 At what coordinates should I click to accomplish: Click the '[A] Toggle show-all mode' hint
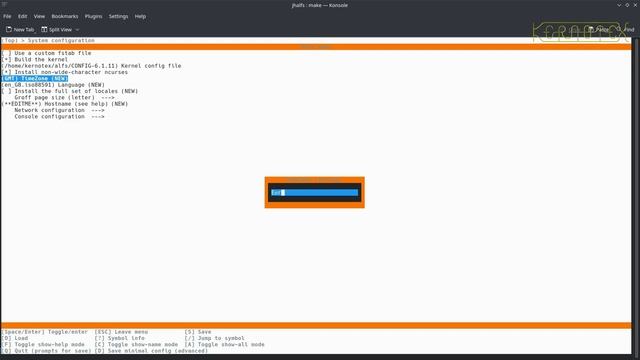[224, 344]
